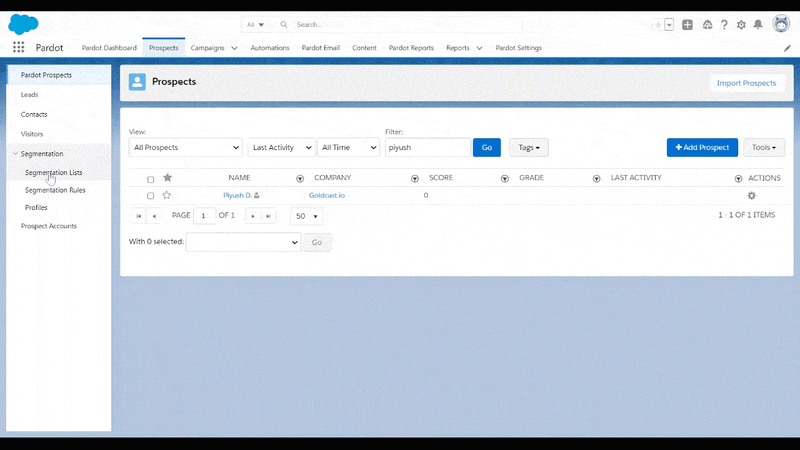
Task: Click the Filter text field containing piyush
Action: [x=428, y=147]
